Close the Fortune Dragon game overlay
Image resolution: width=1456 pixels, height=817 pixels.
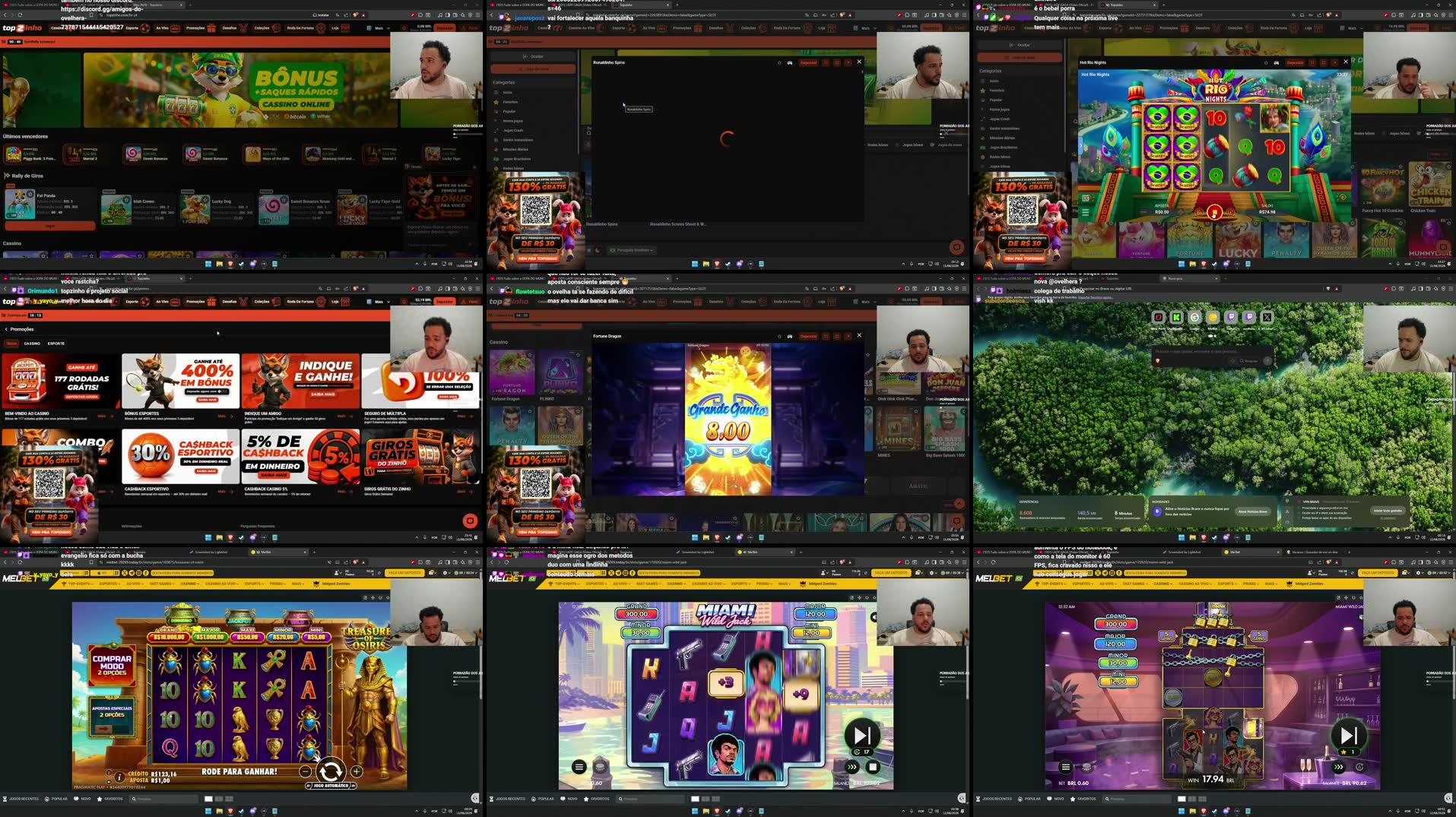point(859,335)
